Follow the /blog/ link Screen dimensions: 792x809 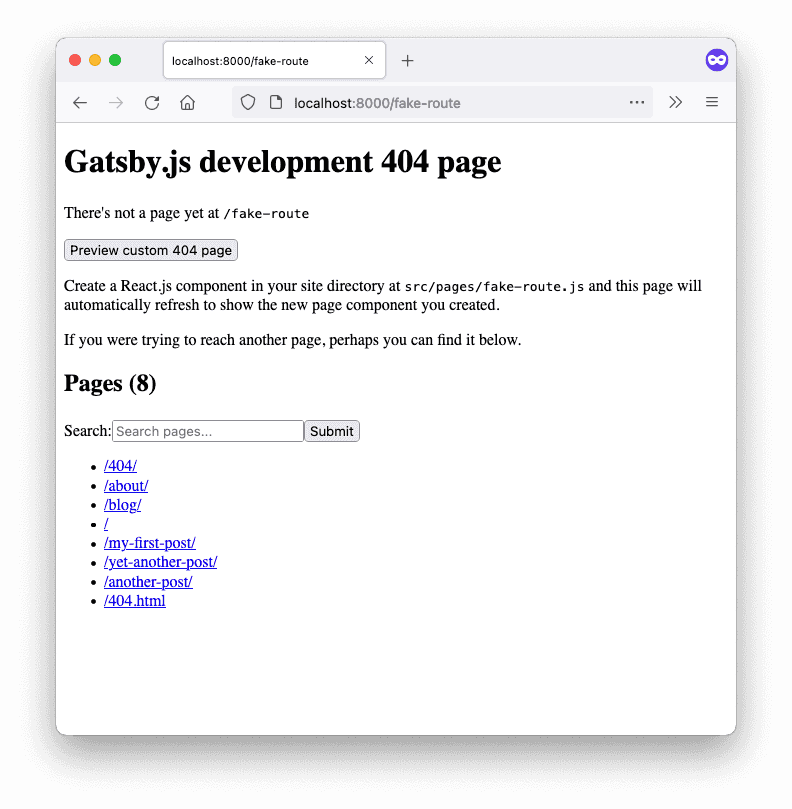point(122,505)
